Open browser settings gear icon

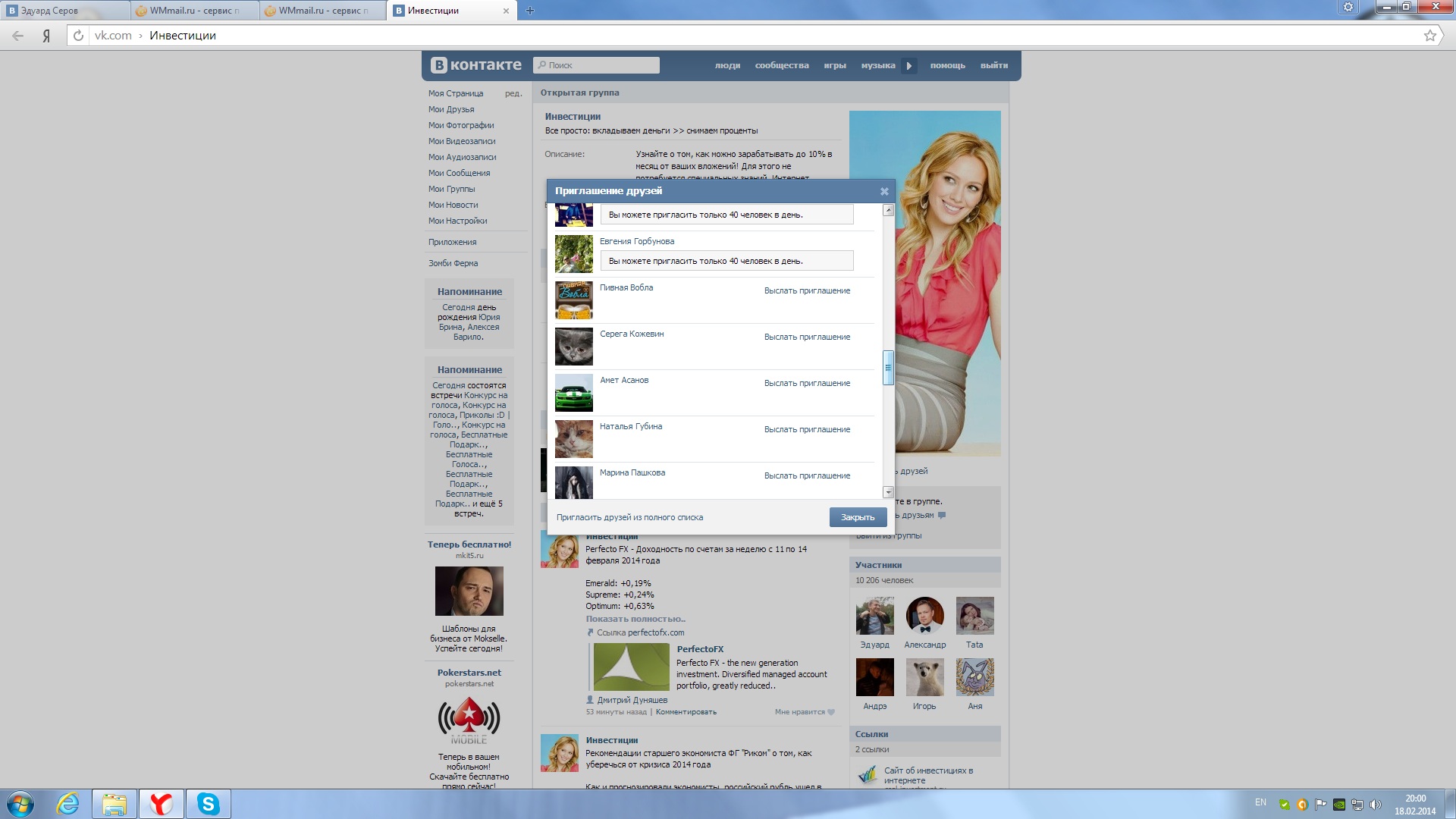(1348, 7)
